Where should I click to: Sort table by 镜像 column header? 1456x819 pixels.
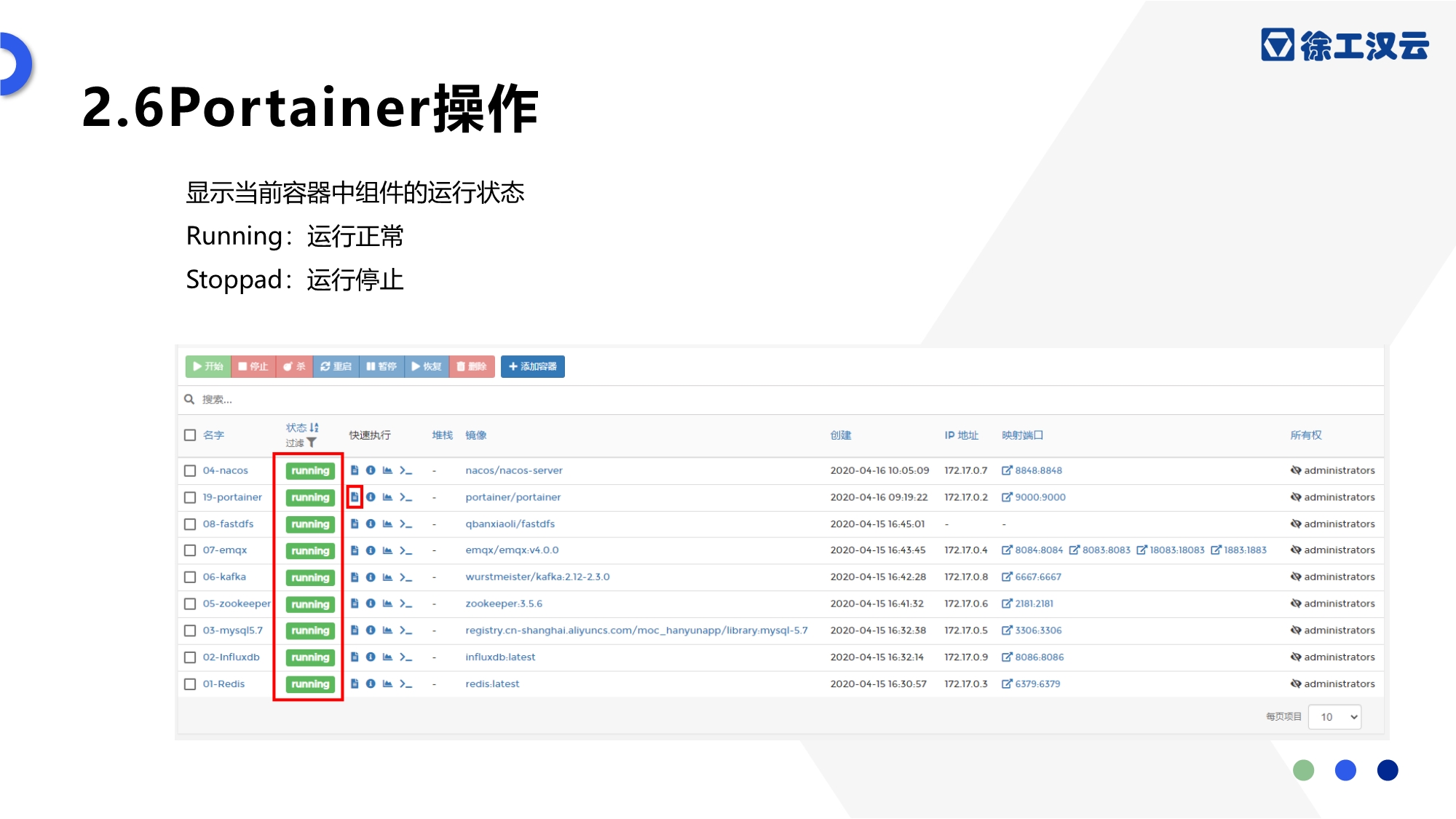coord(476,435)
